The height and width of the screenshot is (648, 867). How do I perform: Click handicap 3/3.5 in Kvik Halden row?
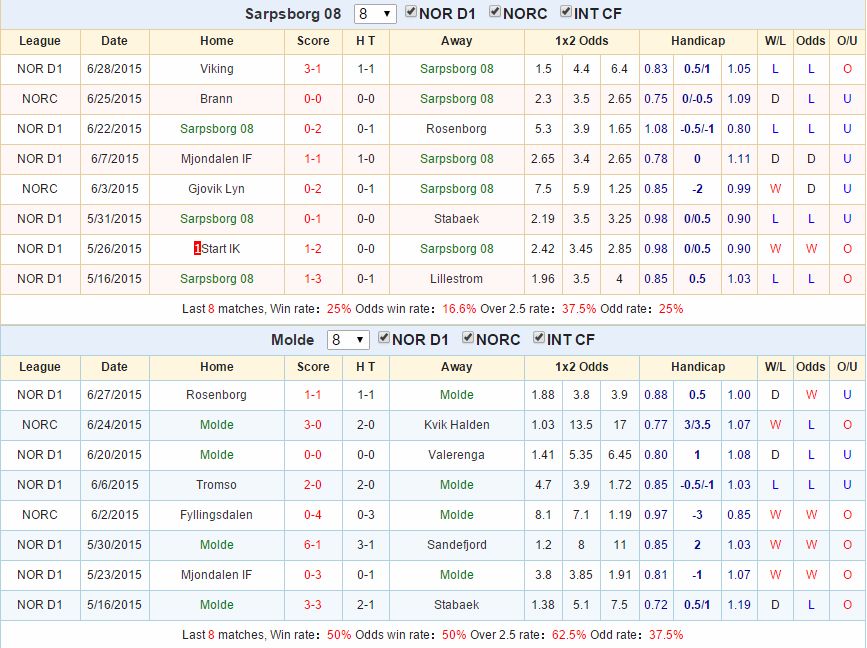click(697, 425)
